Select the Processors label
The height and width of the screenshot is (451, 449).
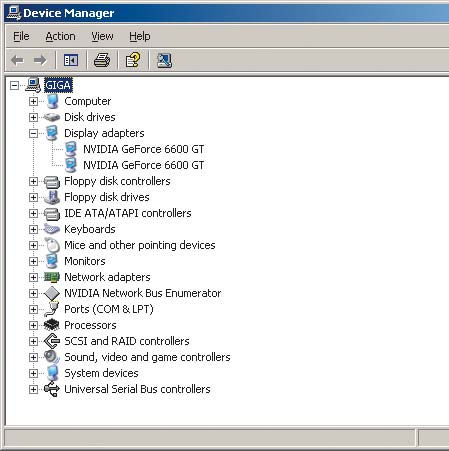click(90, 325)
